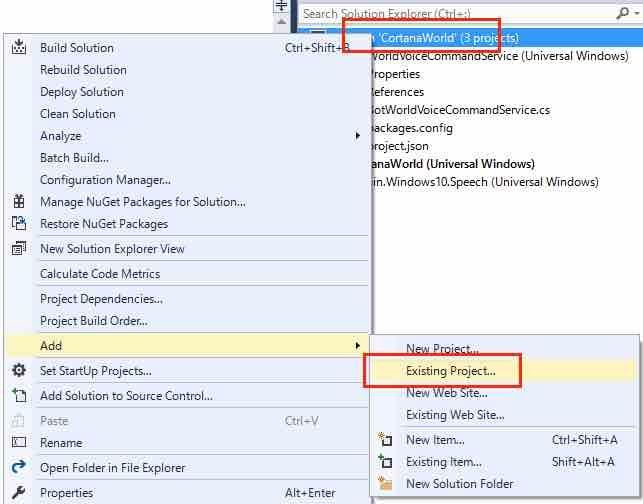Select New Solution Folder

point(504,484)
